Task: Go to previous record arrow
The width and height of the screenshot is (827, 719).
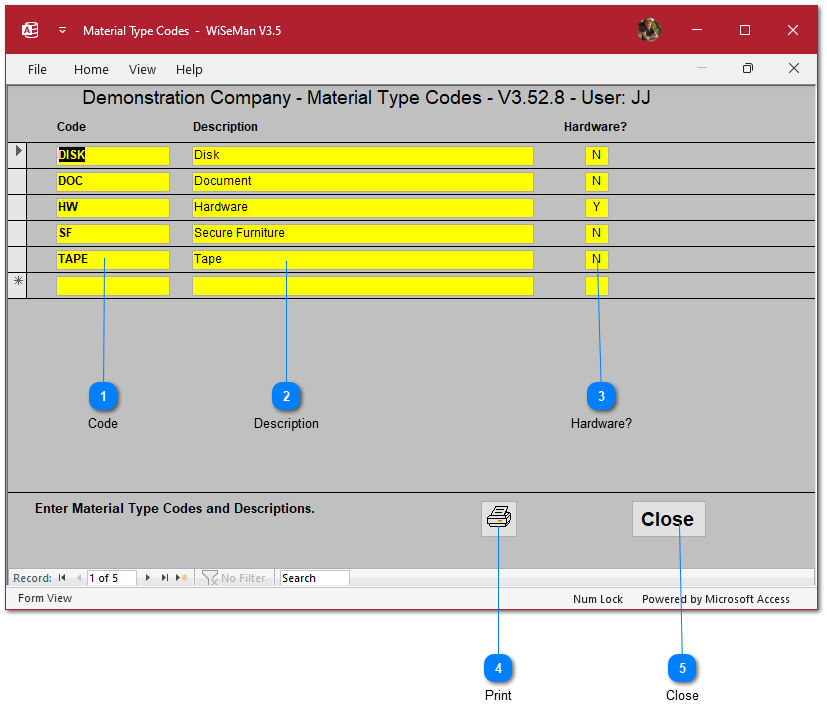Action: pos(78,578)
